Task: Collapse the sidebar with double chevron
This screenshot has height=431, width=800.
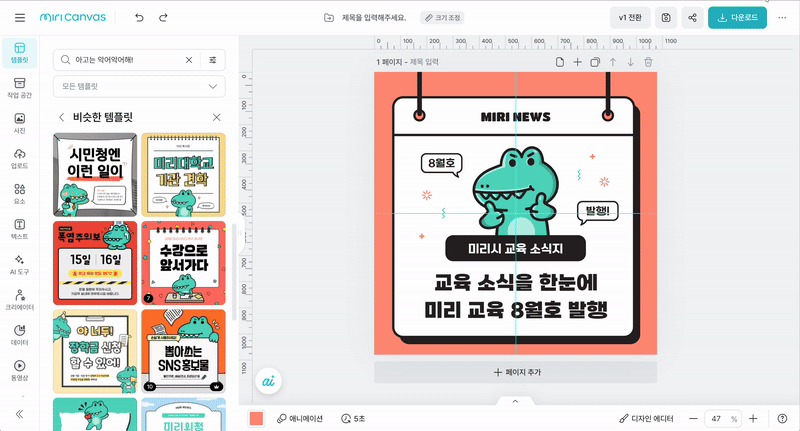Action: point(19,414)
